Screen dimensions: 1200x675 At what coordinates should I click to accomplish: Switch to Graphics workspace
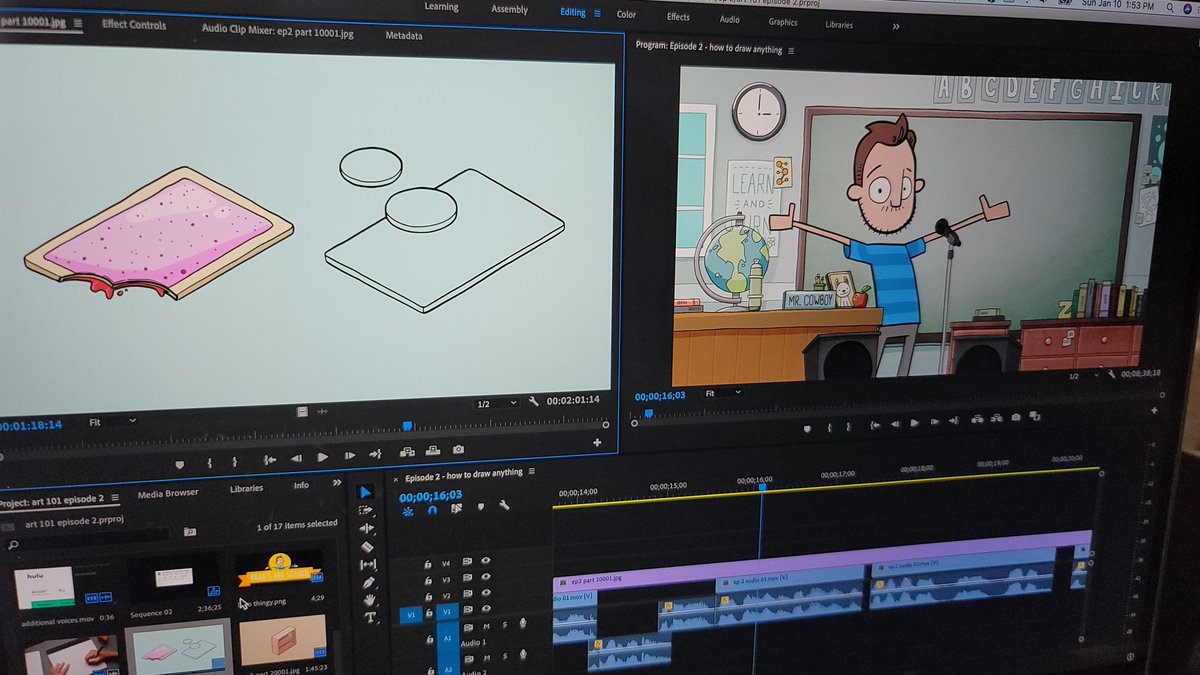783,22
